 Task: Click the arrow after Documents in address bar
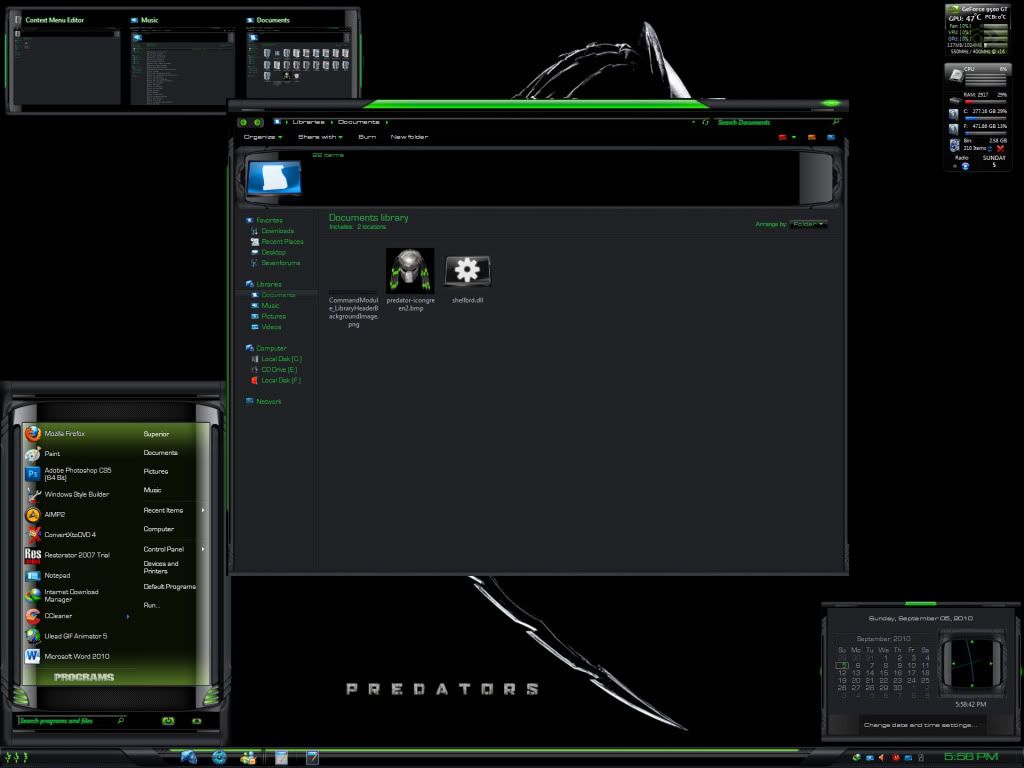387,122
